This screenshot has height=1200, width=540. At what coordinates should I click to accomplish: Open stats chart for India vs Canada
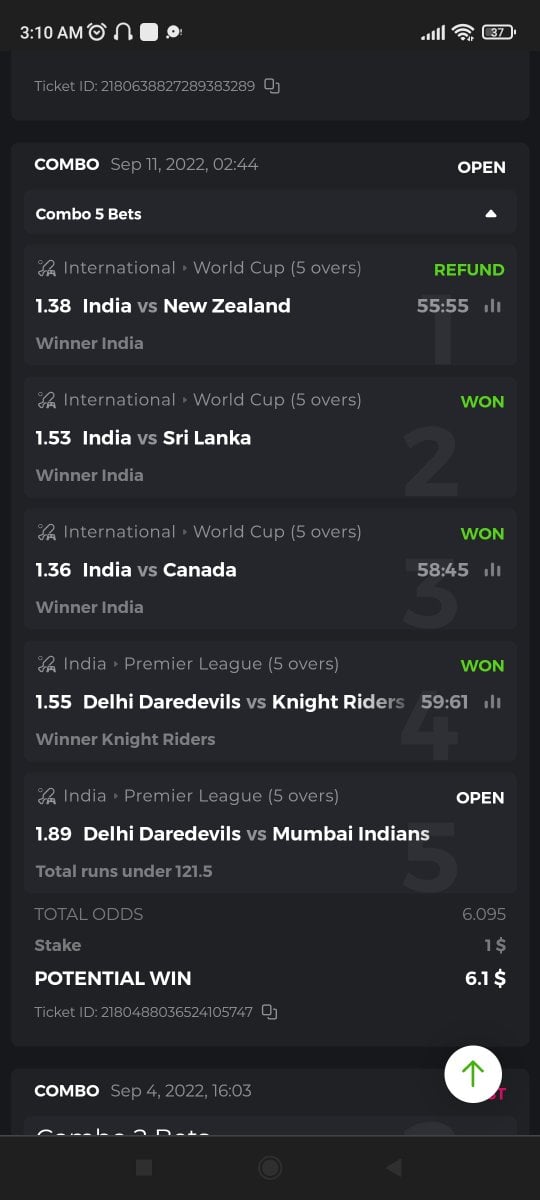tap(492, 570)
